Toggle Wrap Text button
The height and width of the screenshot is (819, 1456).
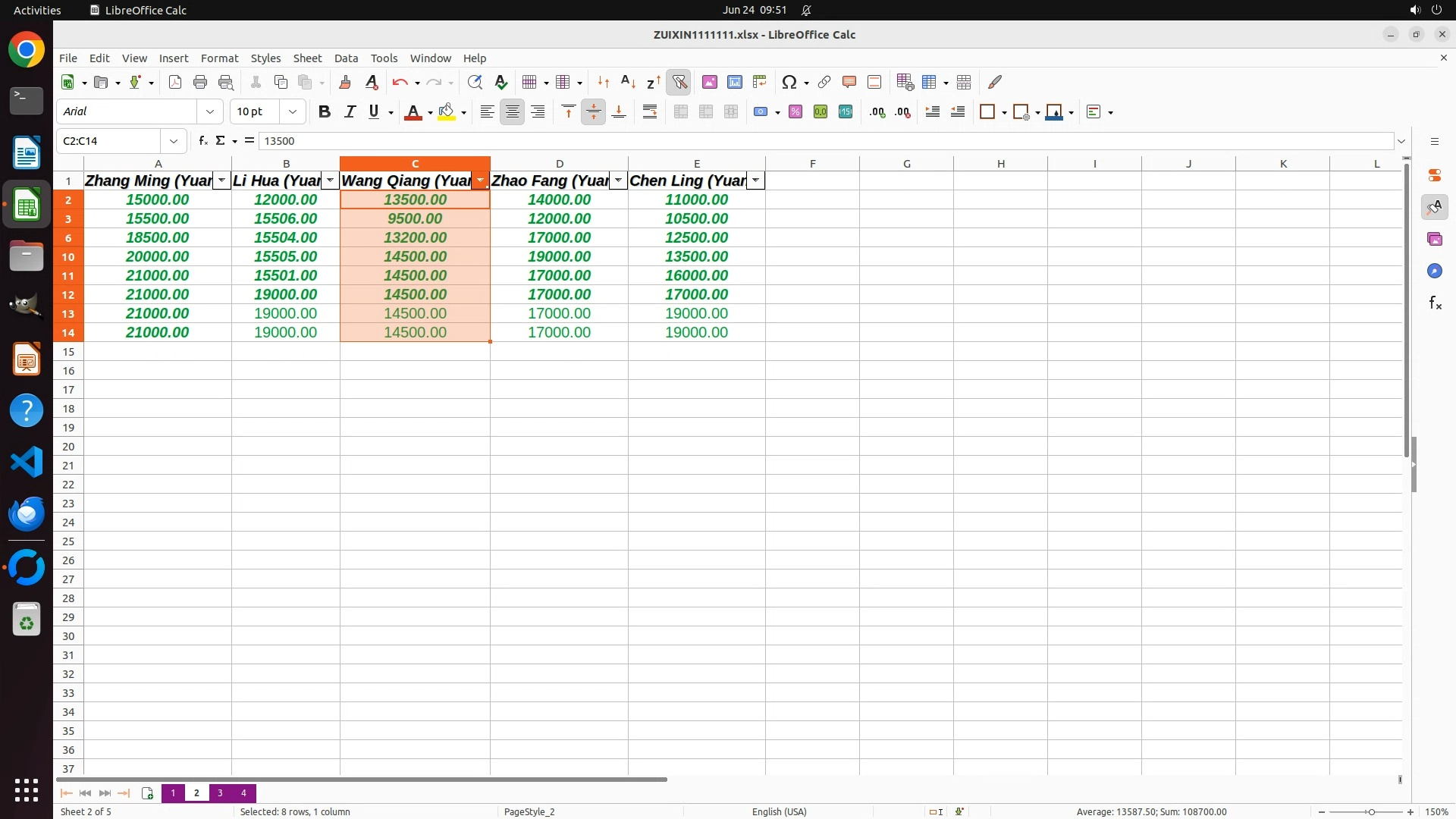point(649,112)
